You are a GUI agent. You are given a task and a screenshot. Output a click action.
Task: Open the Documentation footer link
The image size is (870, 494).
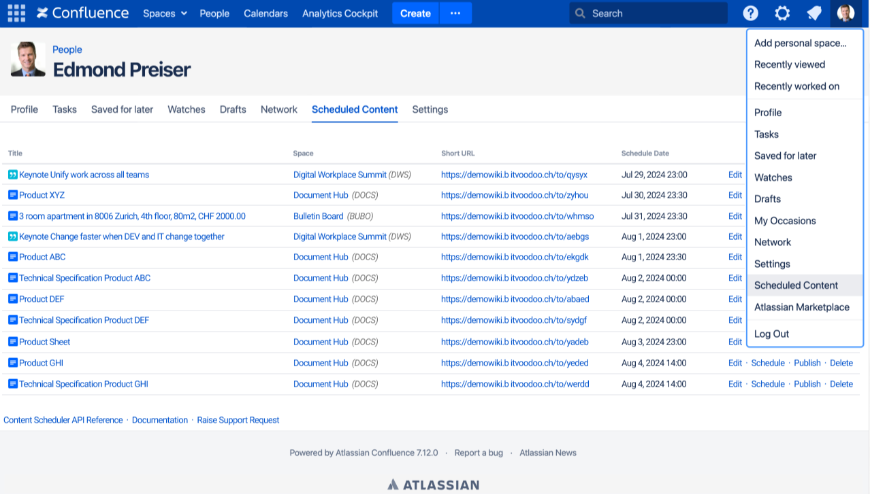pos(160,420)
